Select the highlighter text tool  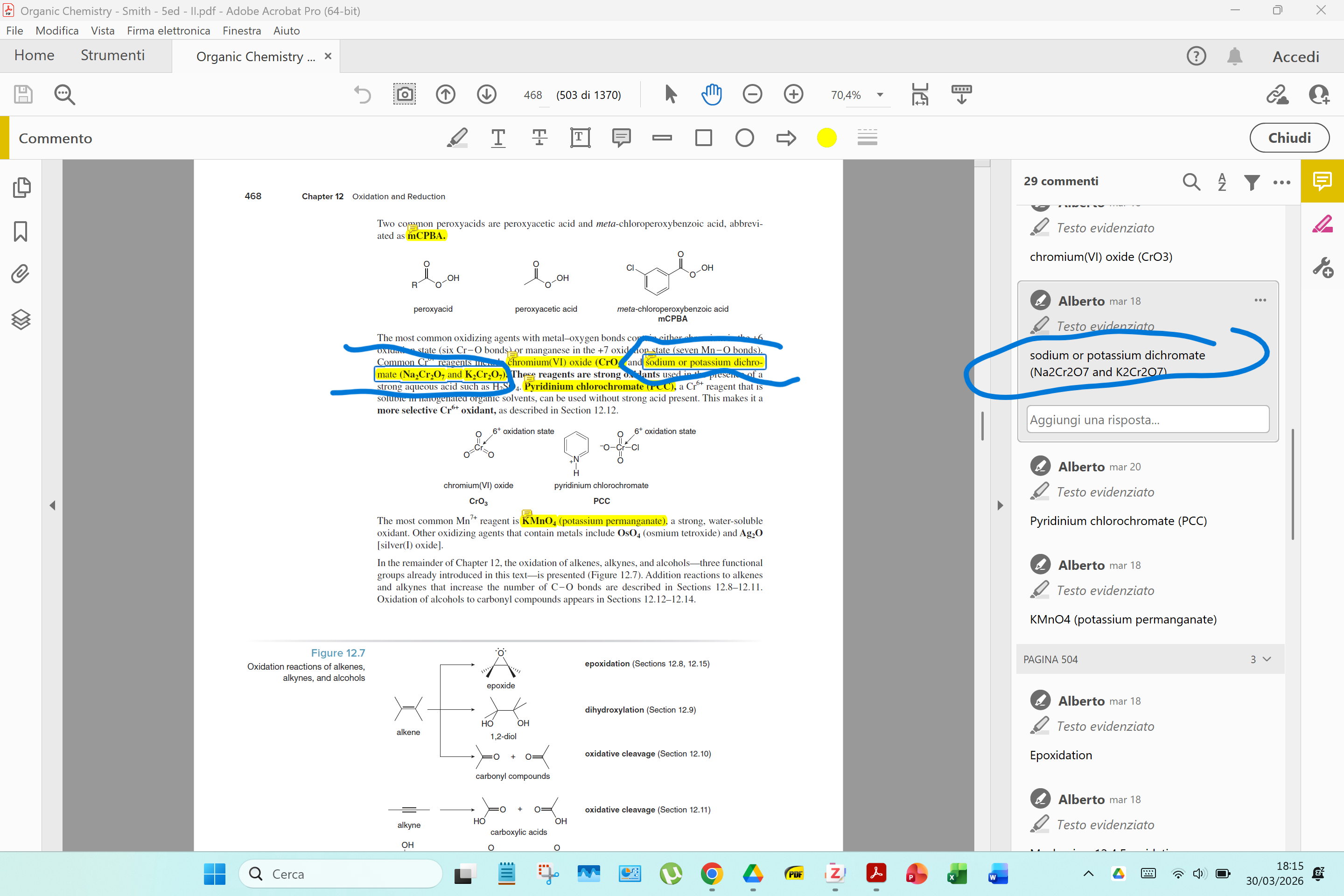pyautogui.click(x=456, y=138)
